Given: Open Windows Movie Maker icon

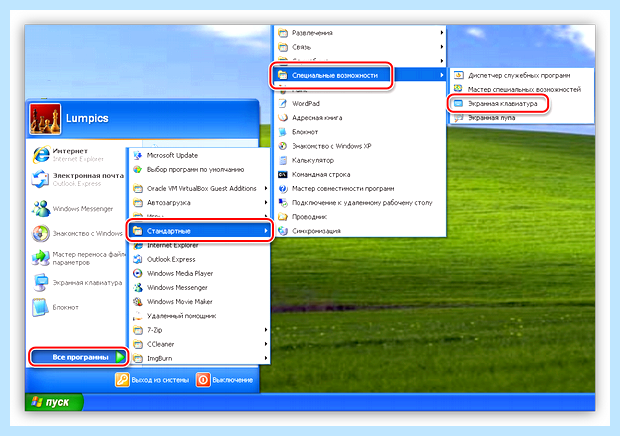Looking at the screenshot, I should 138,302.
